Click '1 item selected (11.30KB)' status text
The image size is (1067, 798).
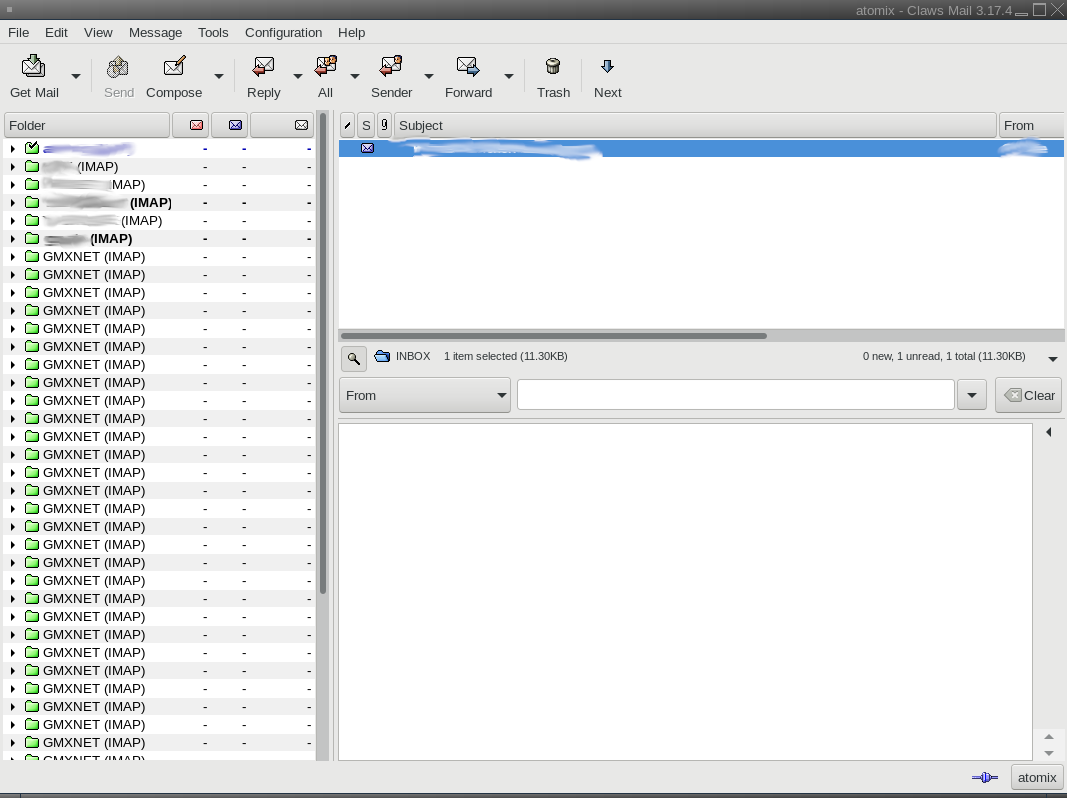click(x=506, y=356)
